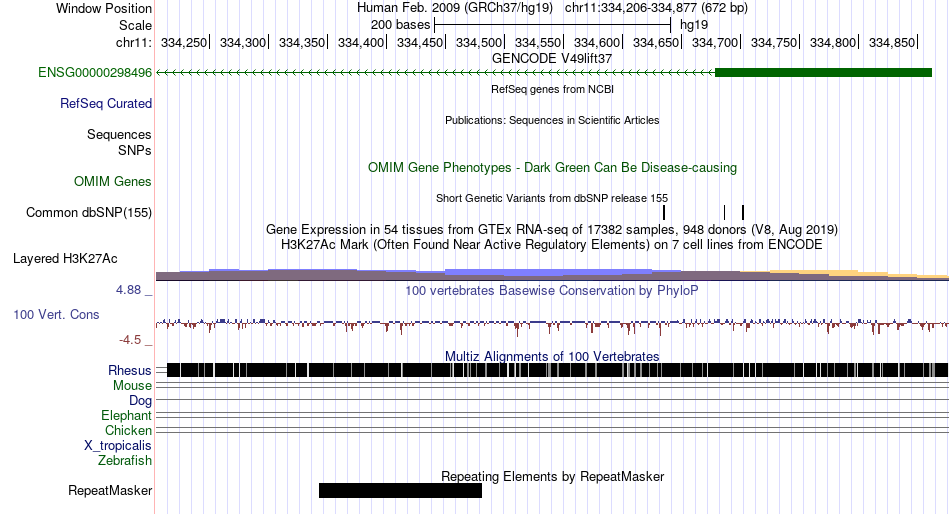The image size is (950, 514).
Task: Click the RepeatMasker track label
Action: point(110,490)
